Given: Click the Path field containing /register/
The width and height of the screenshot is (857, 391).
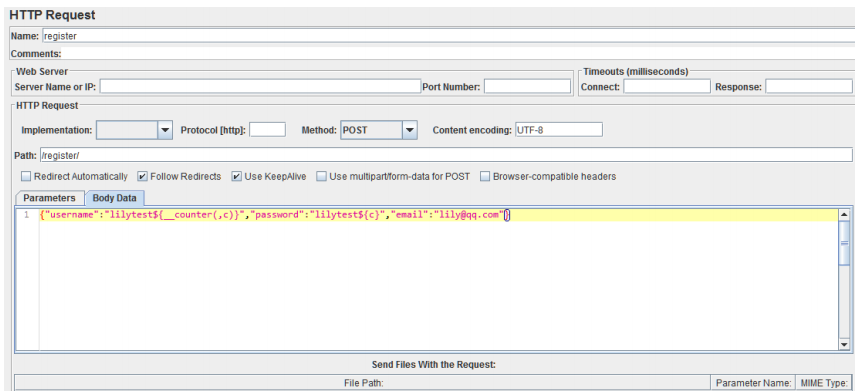Looking at the screenshot, I should 446,155.
